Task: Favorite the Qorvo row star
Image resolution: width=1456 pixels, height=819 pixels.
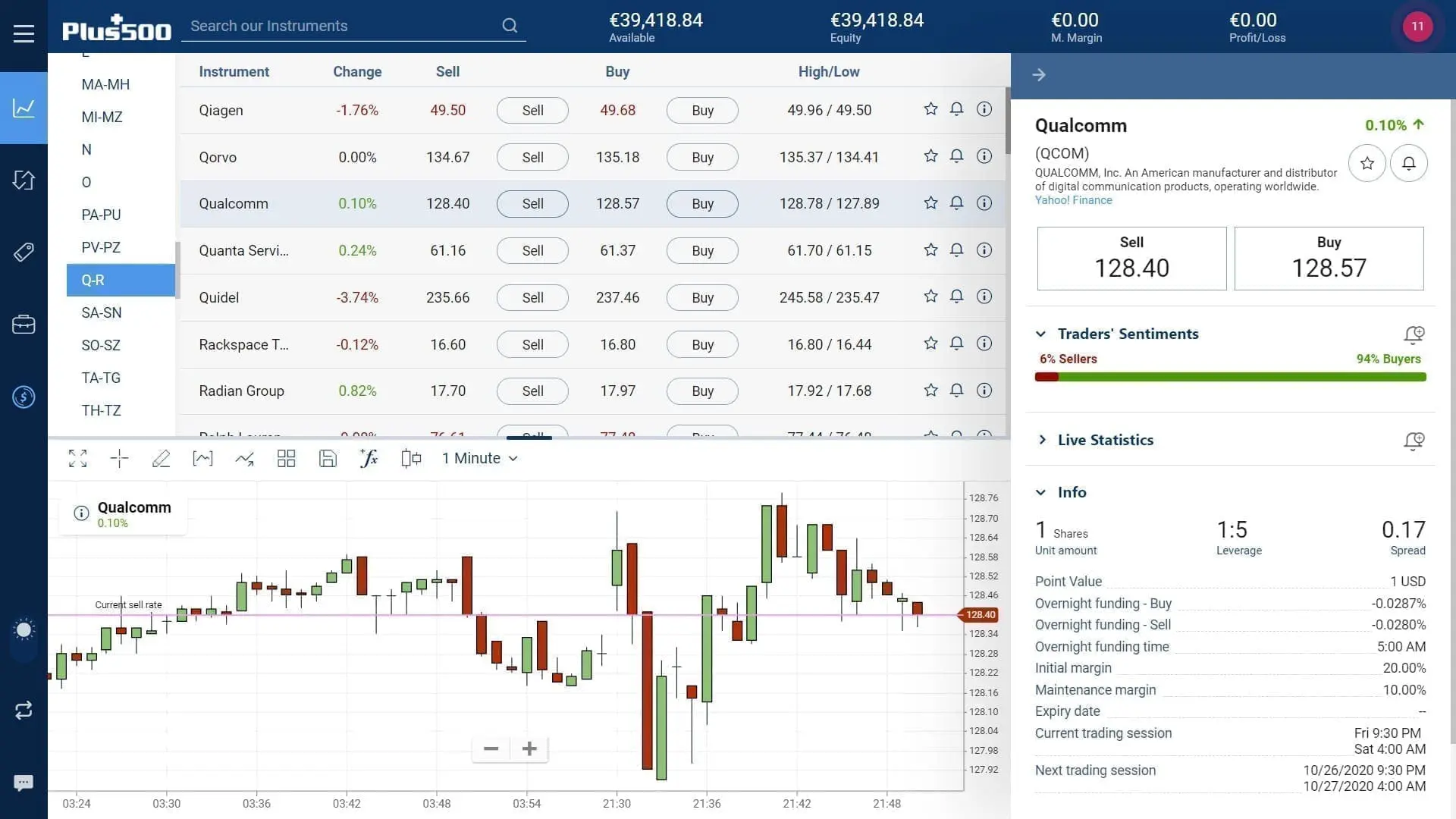Action: [930, 156]
